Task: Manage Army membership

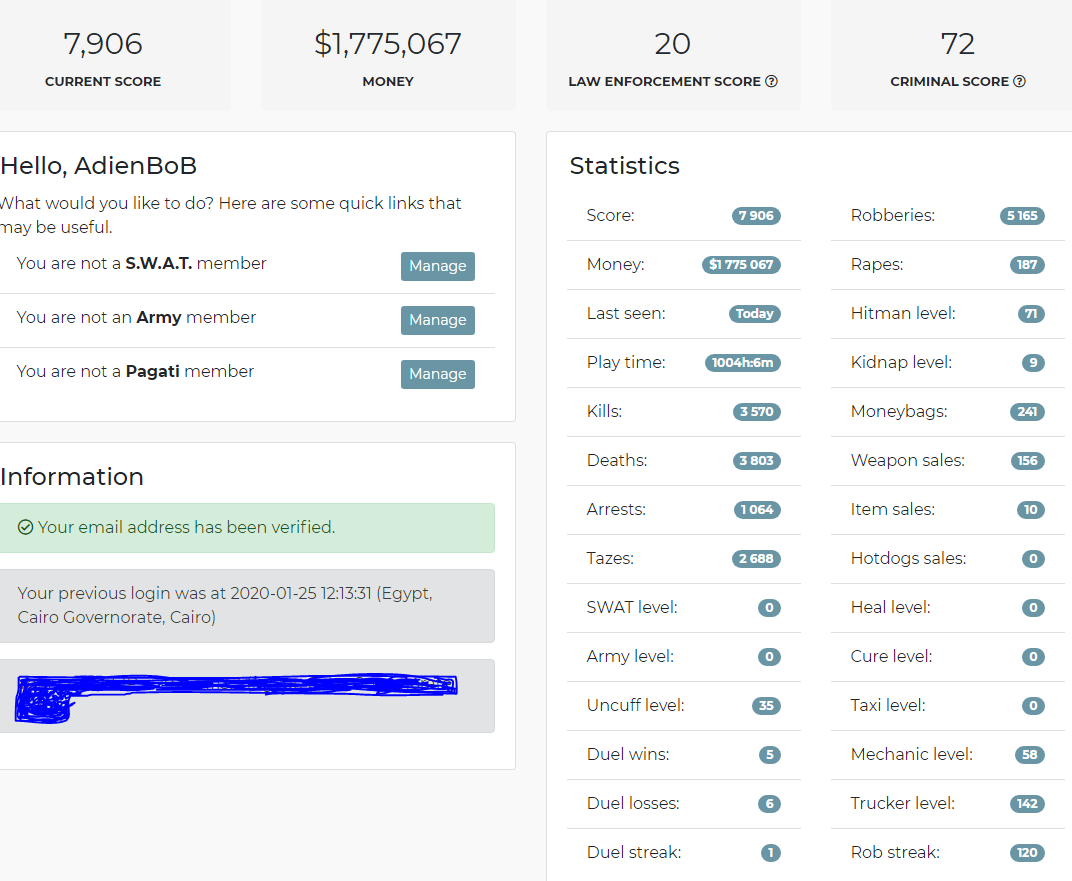Action: point(438,320)
